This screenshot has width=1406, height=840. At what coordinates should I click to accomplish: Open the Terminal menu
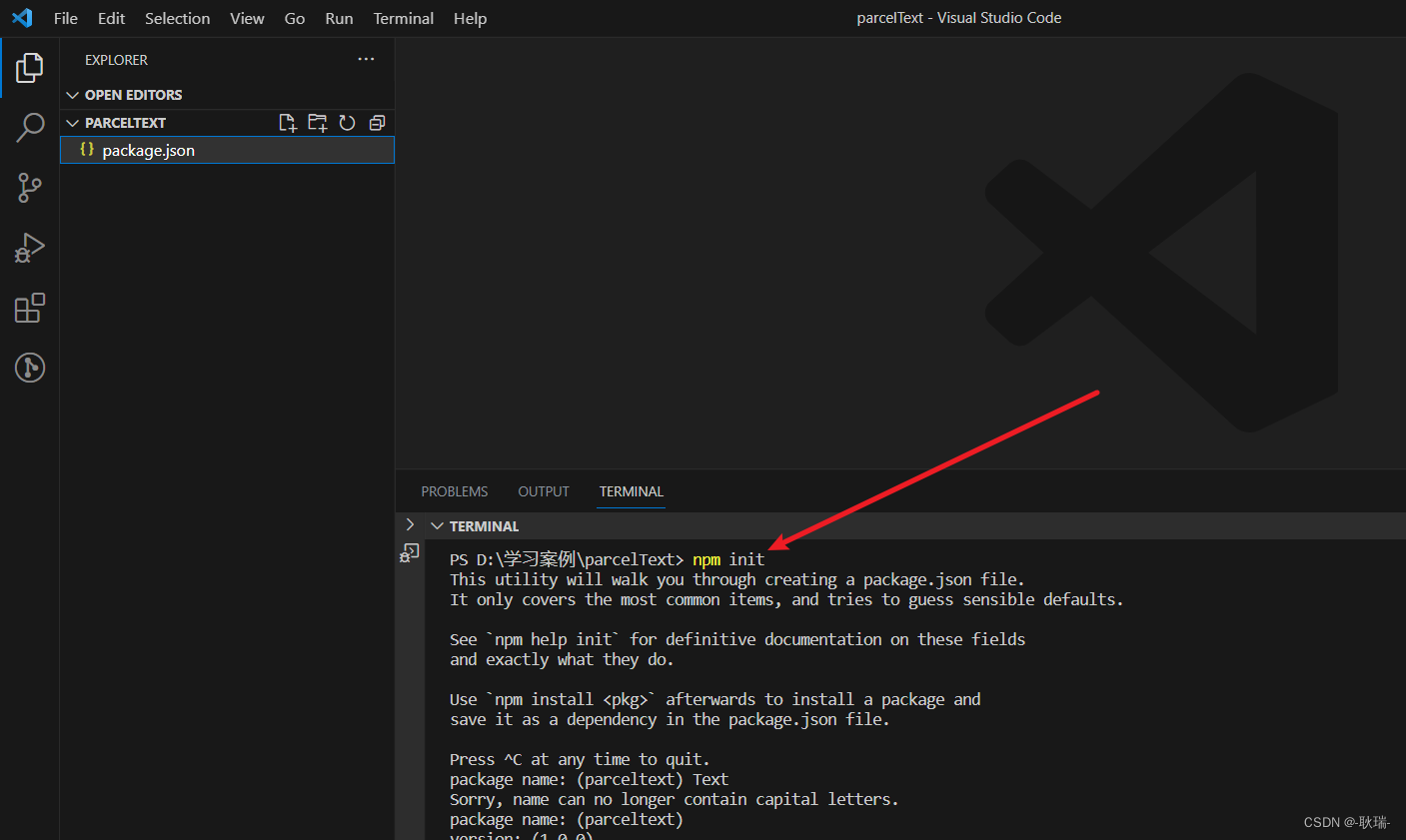pyautogui.click(x=404, y=18)
